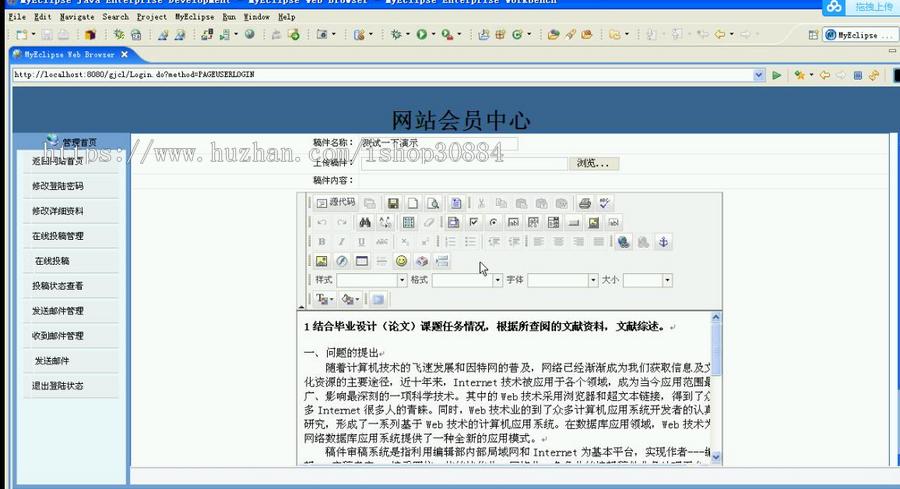Open 修改登陆密码 in sidebar
900x489 pixels.
[x=57, y=186]
